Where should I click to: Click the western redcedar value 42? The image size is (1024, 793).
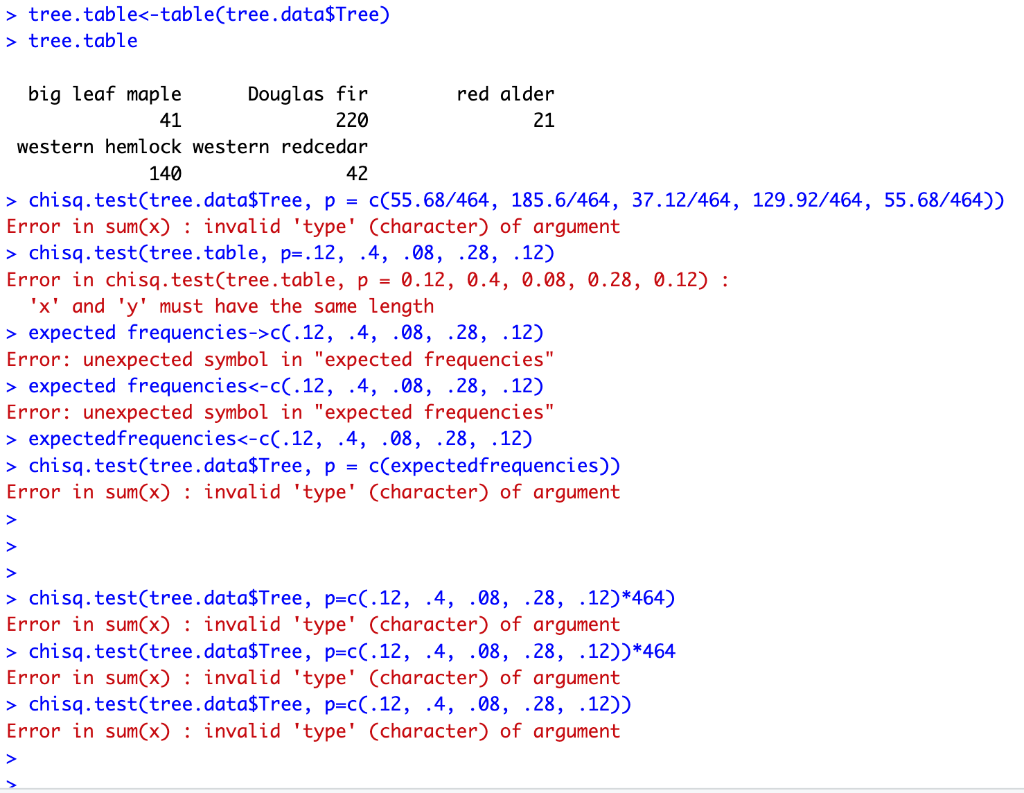click(359, 173)
